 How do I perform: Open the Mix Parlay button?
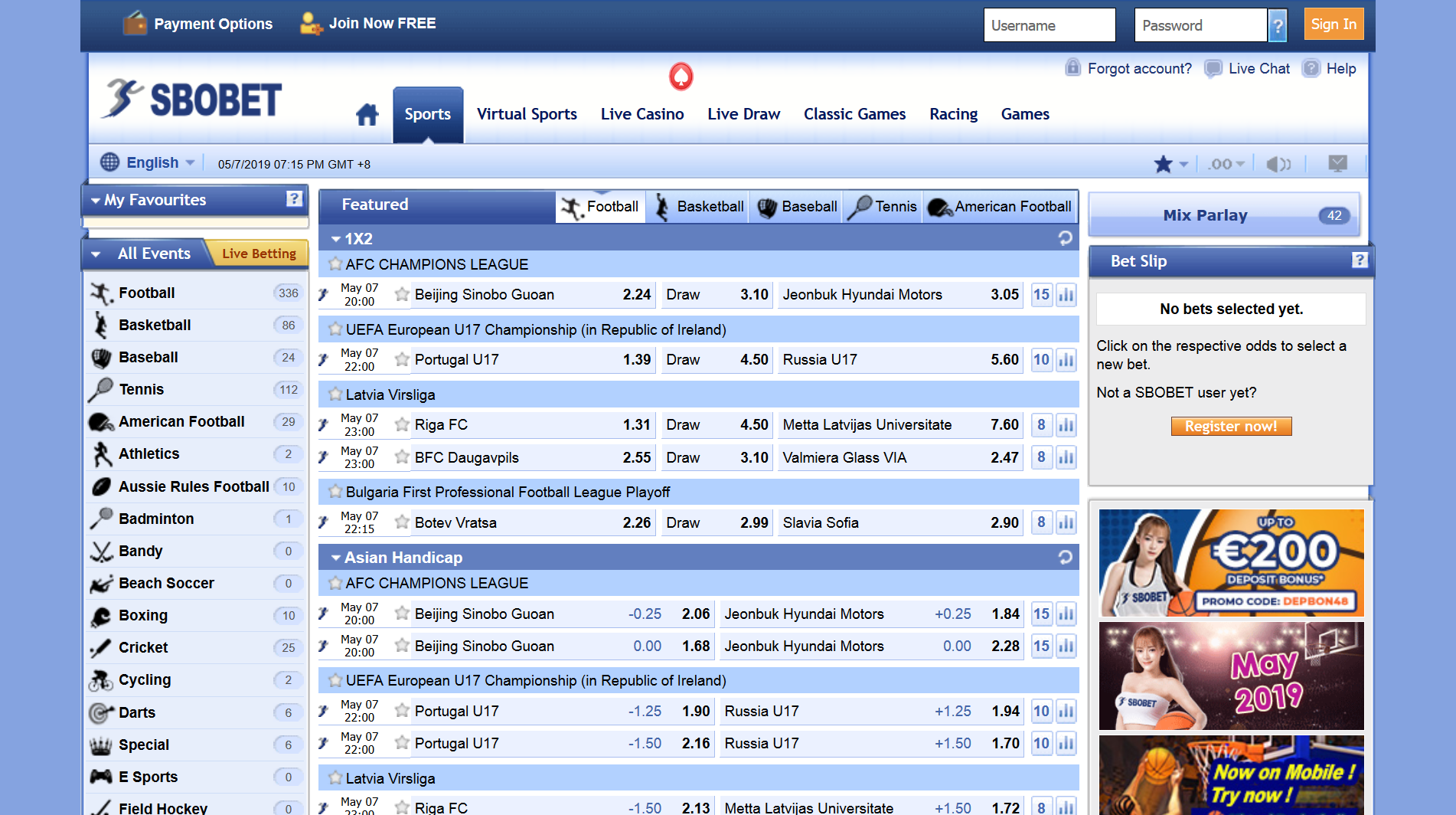click(1224, 215)
